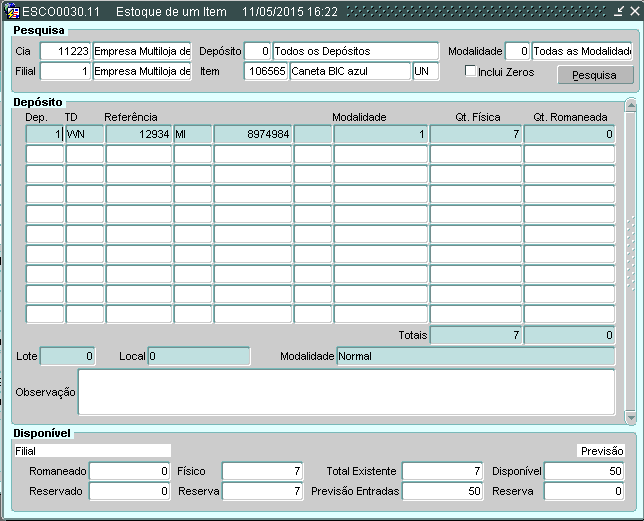The width and height of the screenshot is (644, 521).
Task: Click the Romaneado value field
Action: click(x=129, y=471)
